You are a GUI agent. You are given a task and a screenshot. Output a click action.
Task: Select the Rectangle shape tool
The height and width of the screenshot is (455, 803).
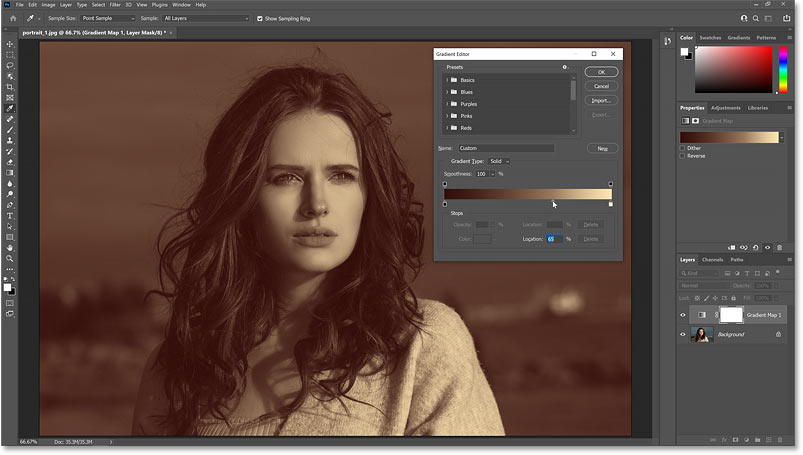[10, 237]
